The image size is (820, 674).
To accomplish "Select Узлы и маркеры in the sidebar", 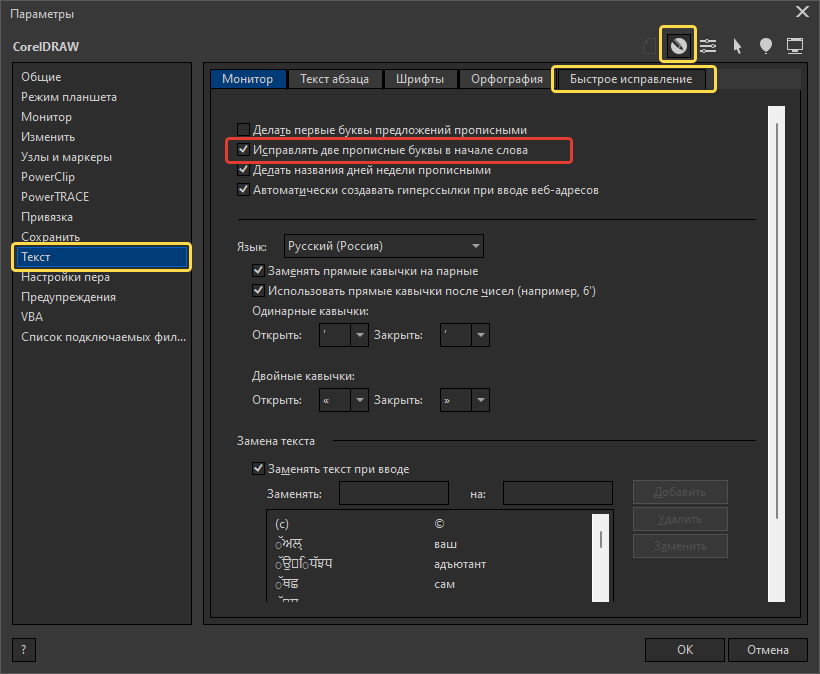I will [66, 157].
